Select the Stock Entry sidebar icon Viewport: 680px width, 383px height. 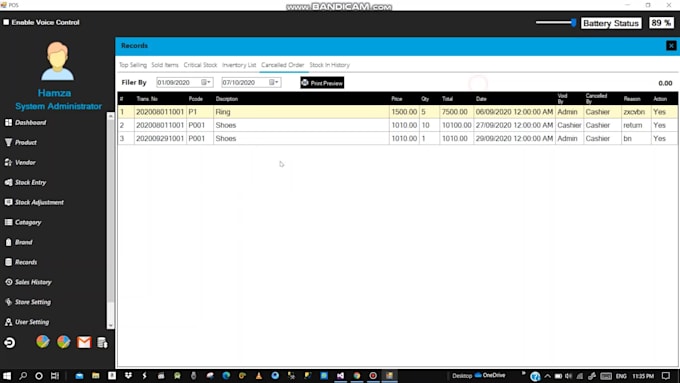tap(8, 182)
